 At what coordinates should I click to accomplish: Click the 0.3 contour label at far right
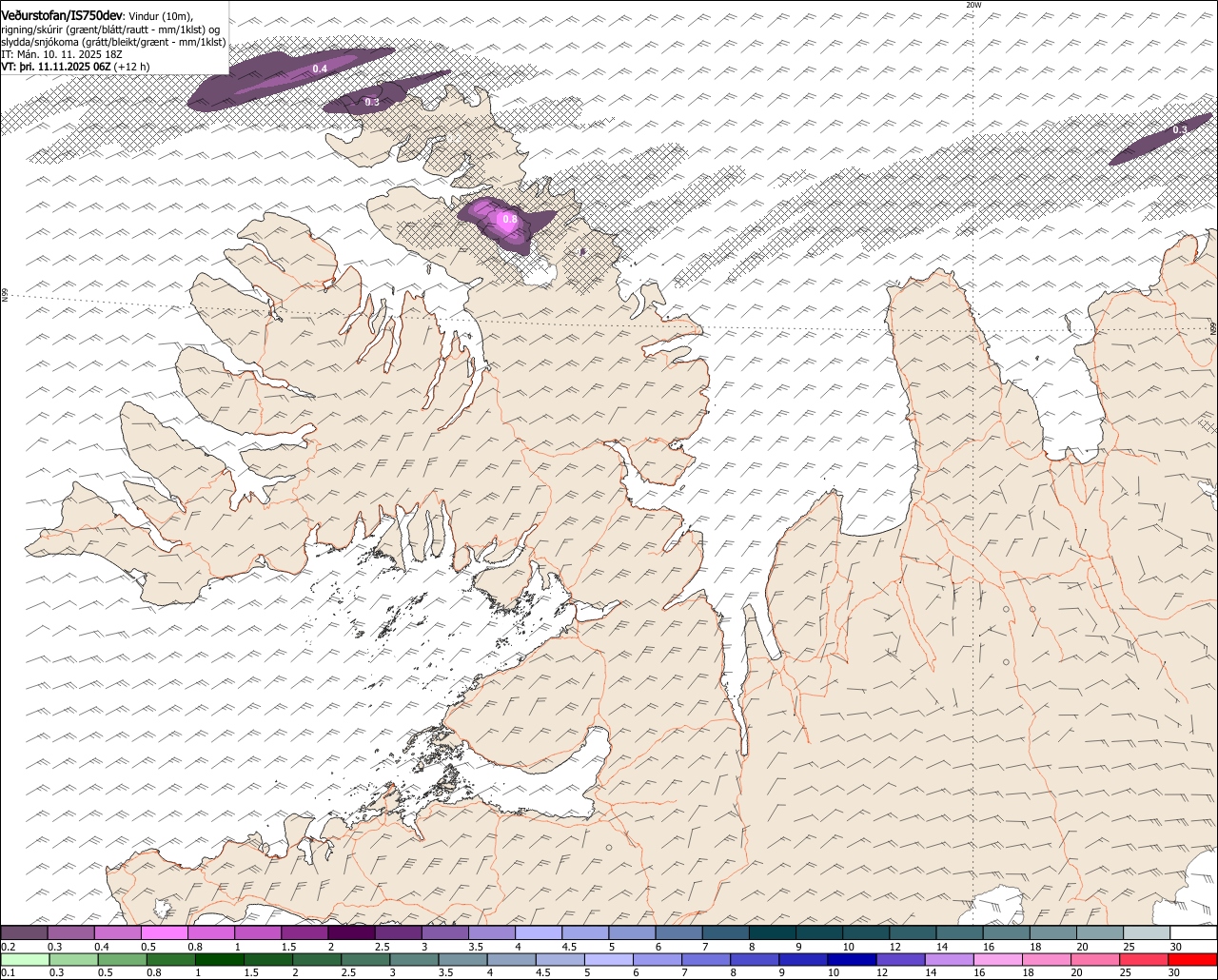[1179, 129]
